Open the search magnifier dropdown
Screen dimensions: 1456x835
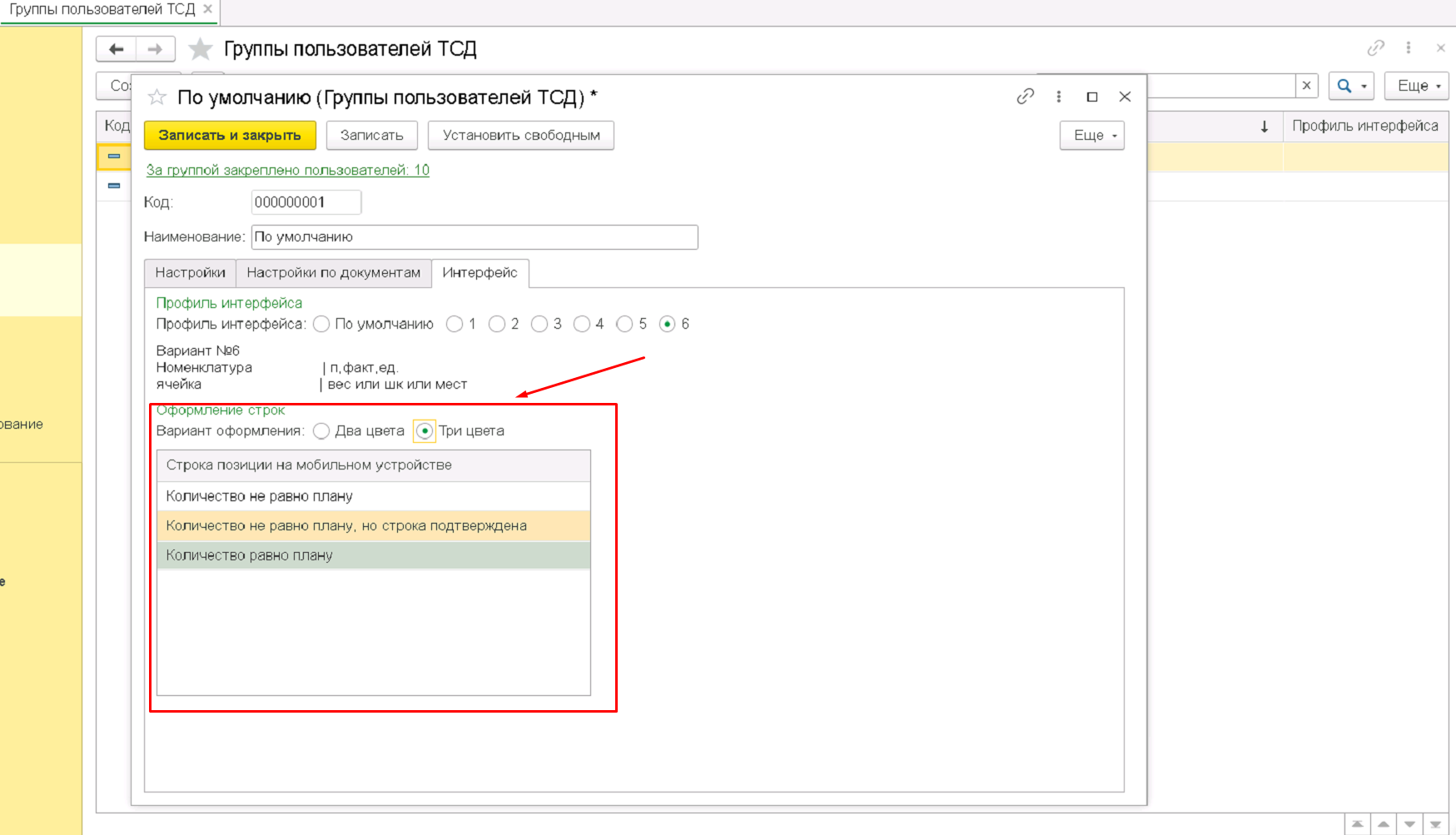tap(1350, 86)
